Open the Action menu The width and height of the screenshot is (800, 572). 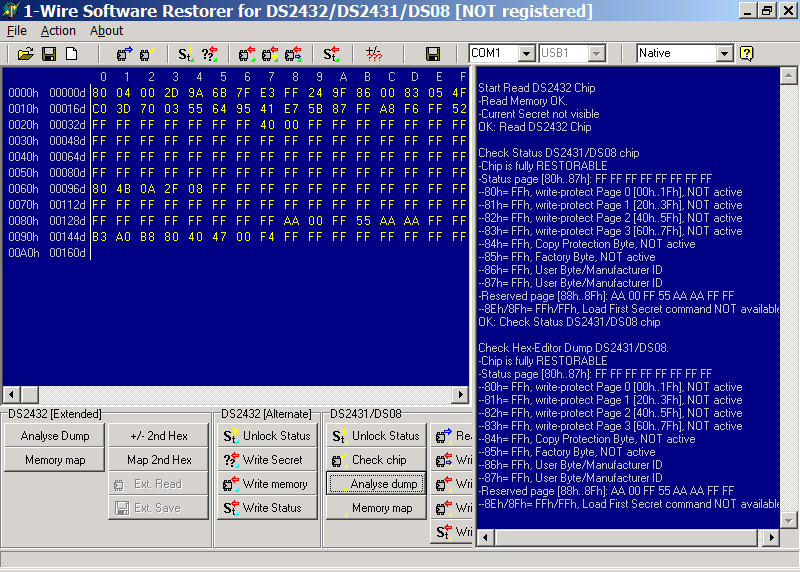tap(58, 31)
